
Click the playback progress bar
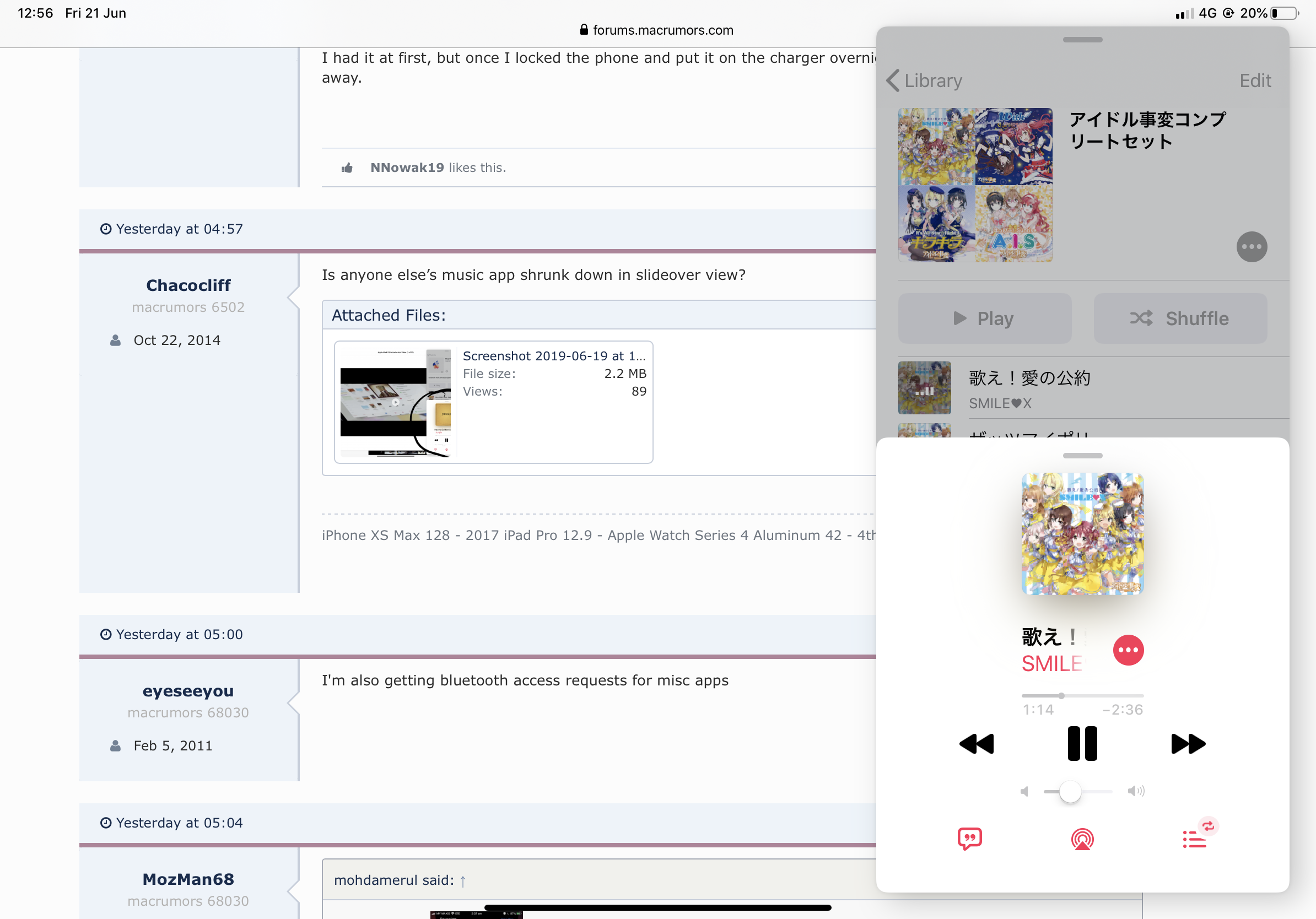coord(1082,695)
